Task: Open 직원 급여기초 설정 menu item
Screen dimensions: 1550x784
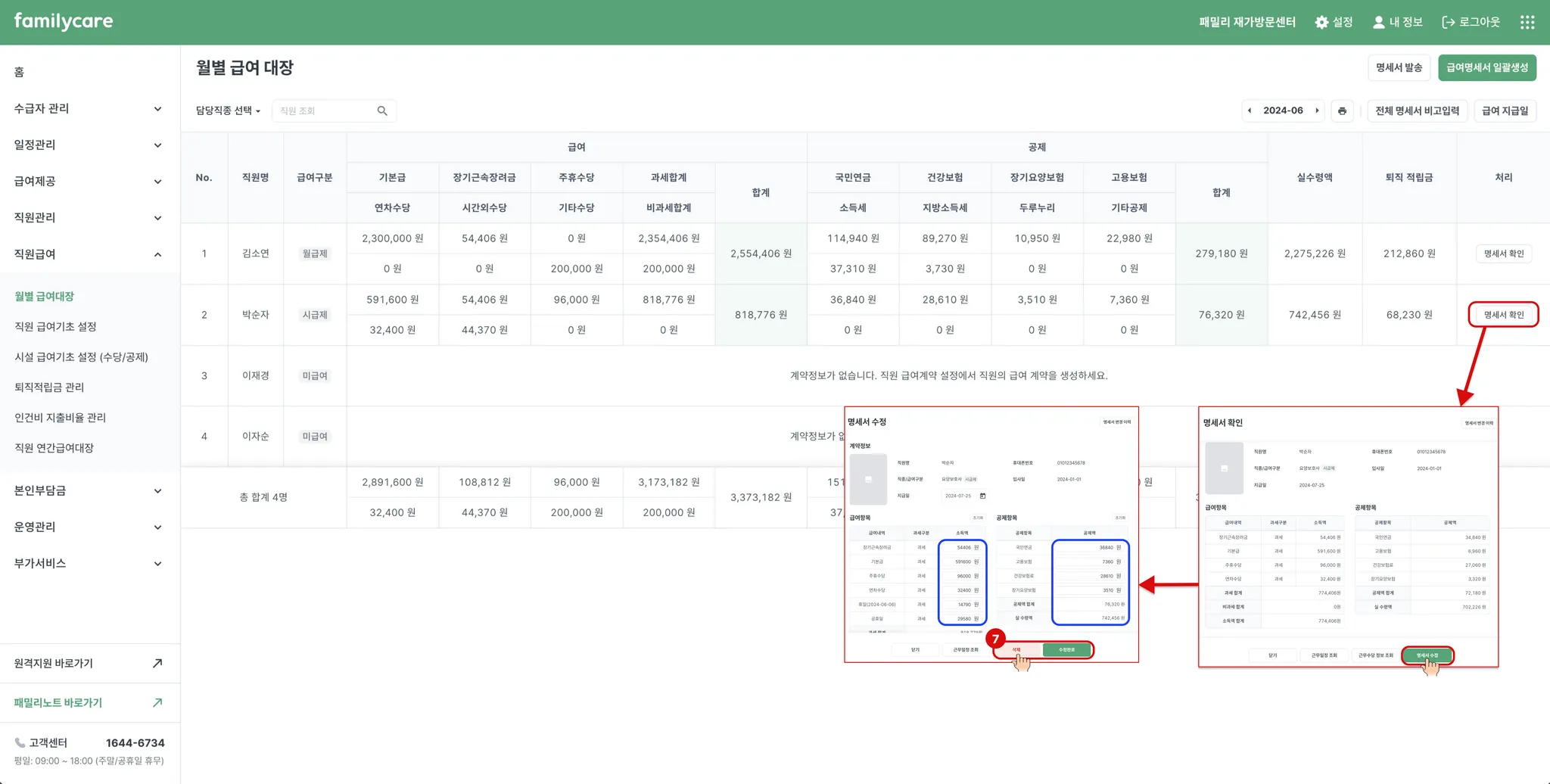Action: pyautogui.click(x=55, y=326)
